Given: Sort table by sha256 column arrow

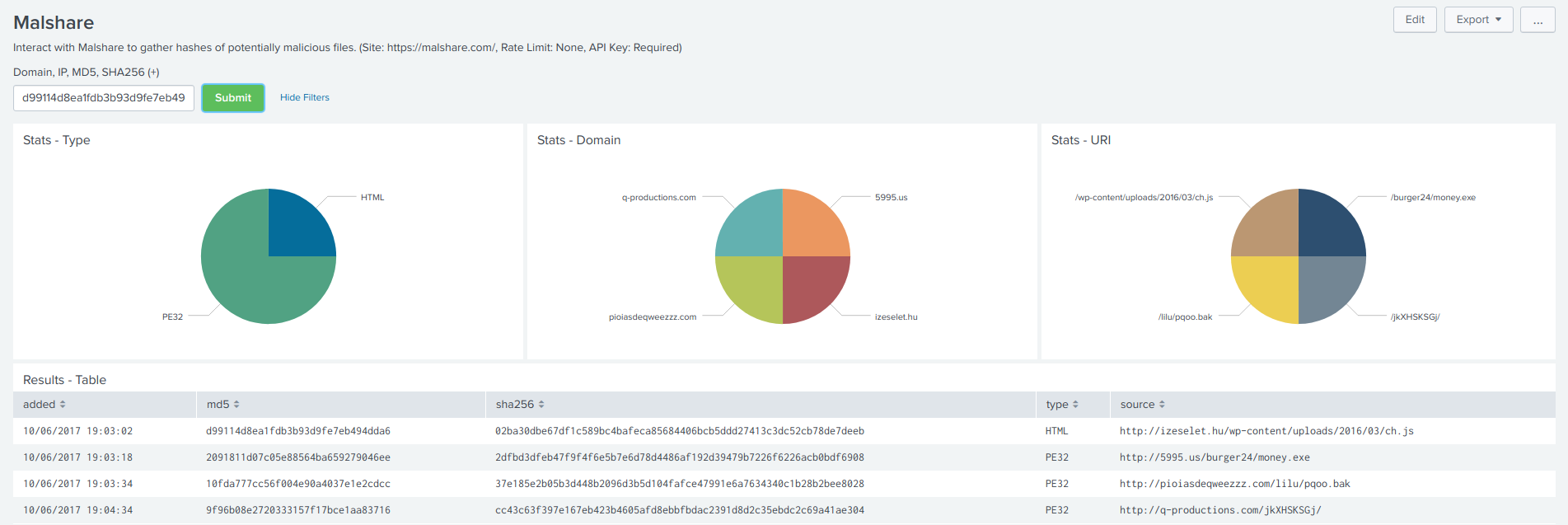Looking at the screenshot, I should [541, 405].
